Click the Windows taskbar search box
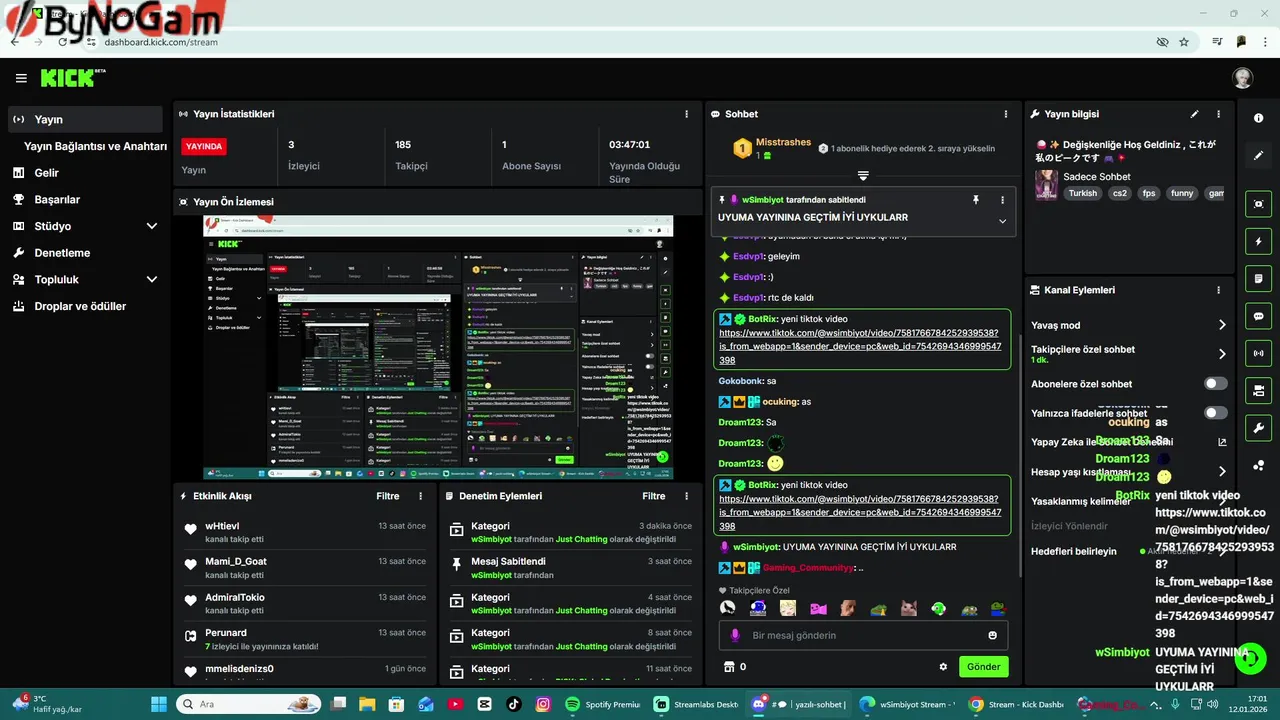This screenshot has width=1280, height=720. pyautogui.click(x=248, y=704)
